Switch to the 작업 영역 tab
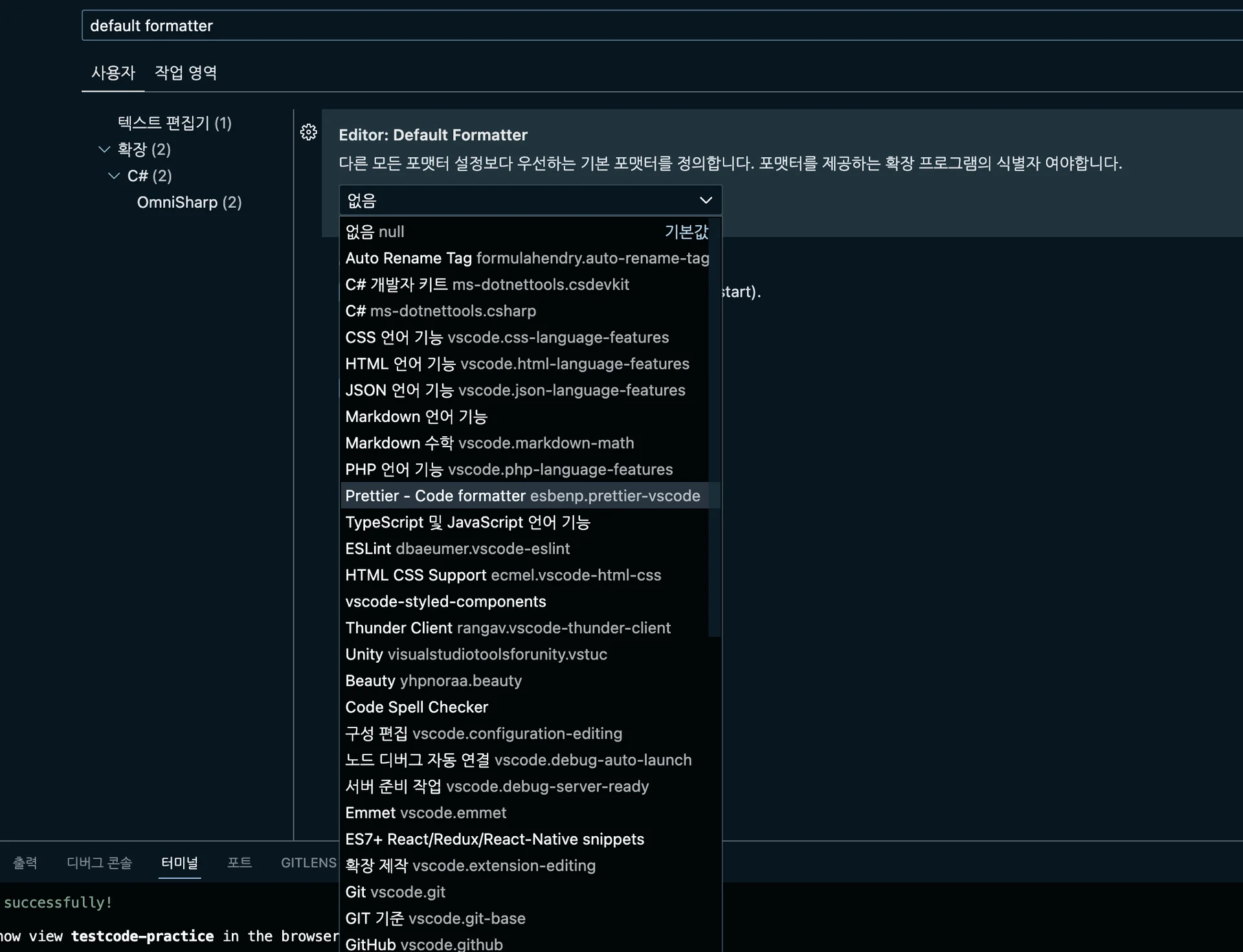 point(185,72)
